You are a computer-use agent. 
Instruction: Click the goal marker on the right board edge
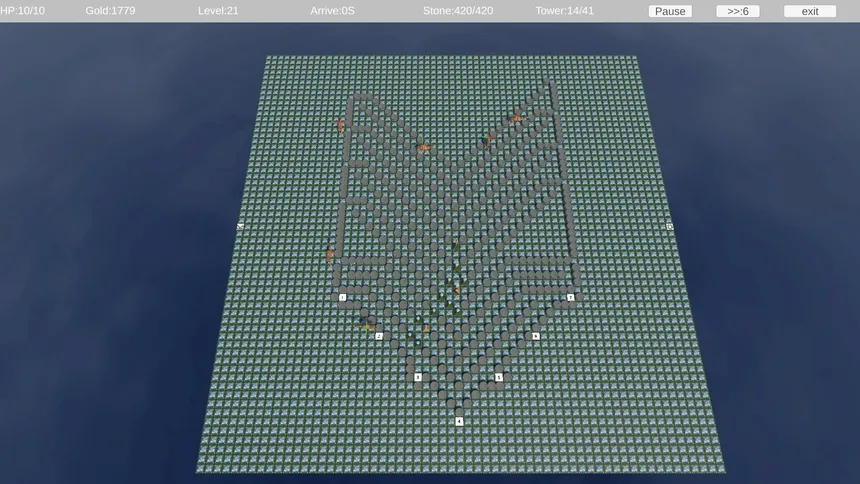pos(670,227)
